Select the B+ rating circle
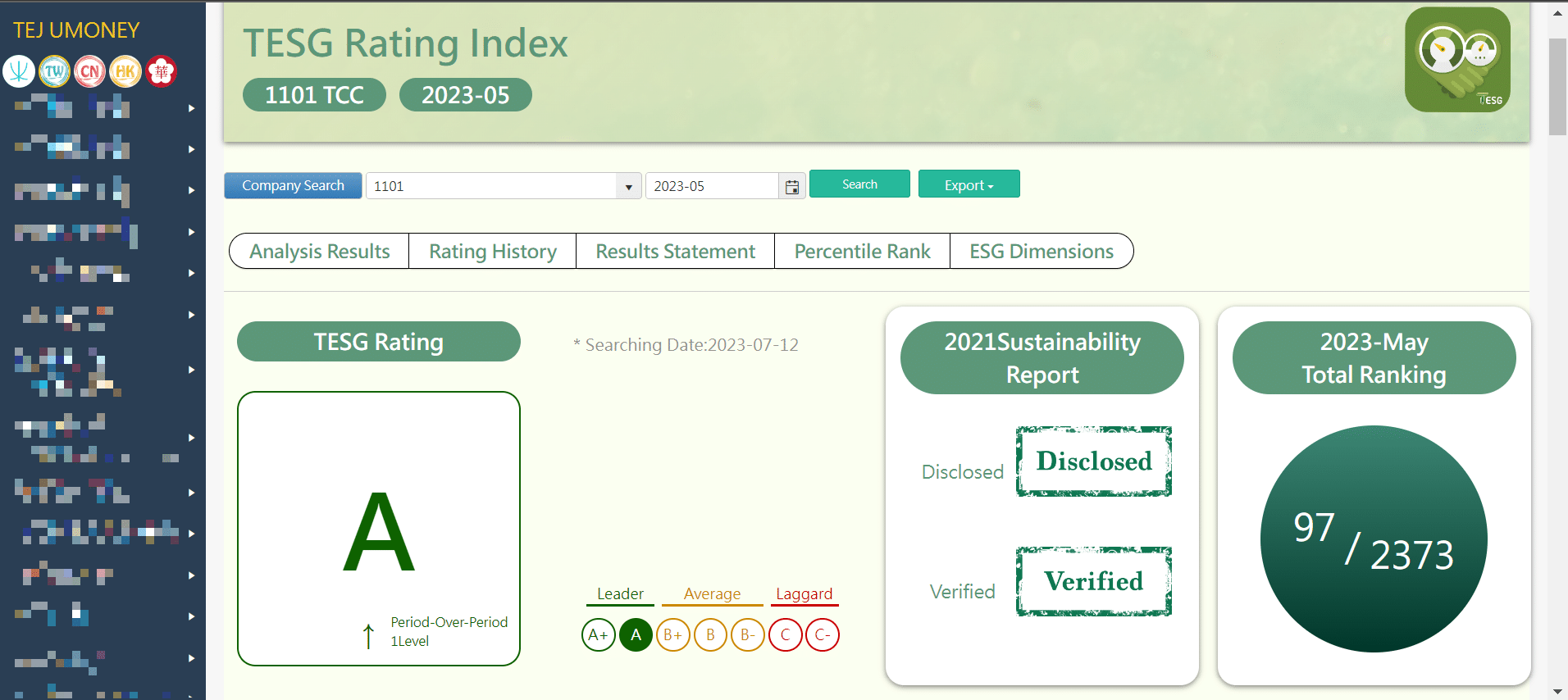 tap(673, 635)
